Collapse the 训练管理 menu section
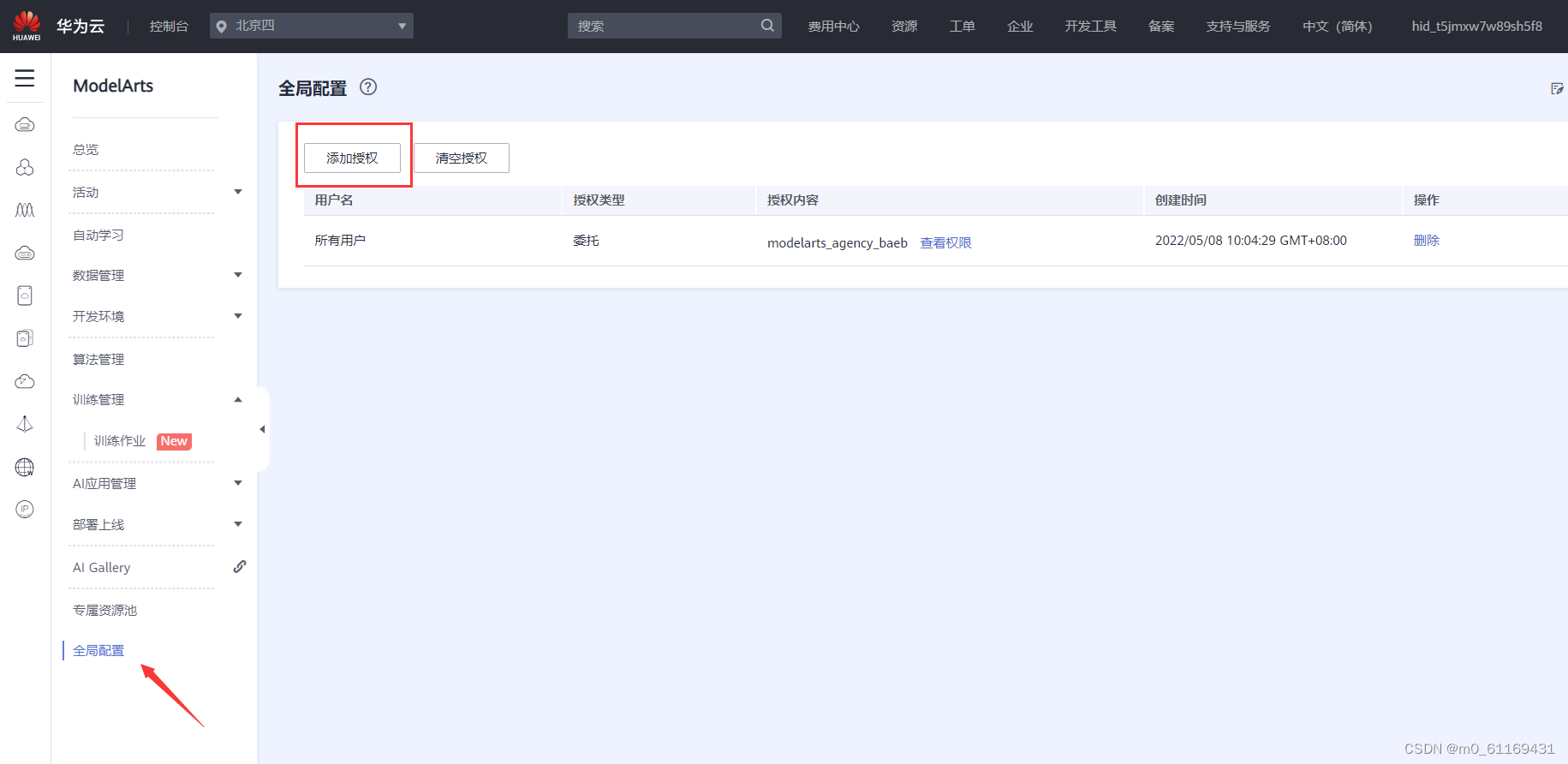The height and width of the screenshot is (764, 1568). tap(238, 400)
